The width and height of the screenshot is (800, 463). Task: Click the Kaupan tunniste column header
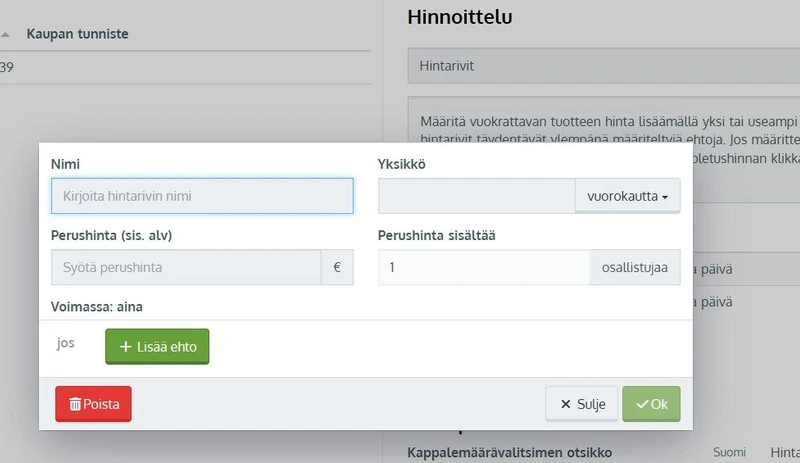(78, 34)
